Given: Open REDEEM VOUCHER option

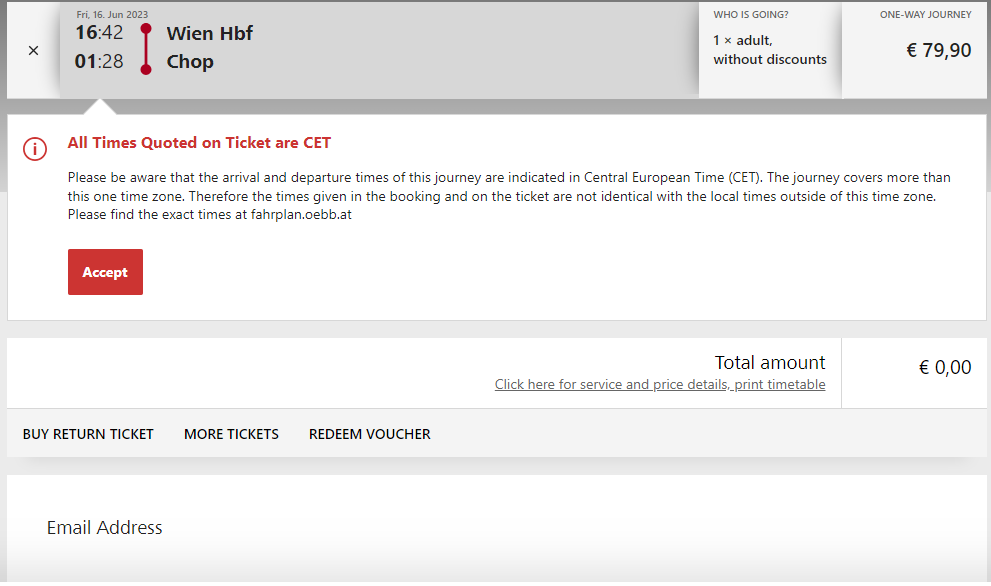Looking at the screenshot, I should point(370,434).
